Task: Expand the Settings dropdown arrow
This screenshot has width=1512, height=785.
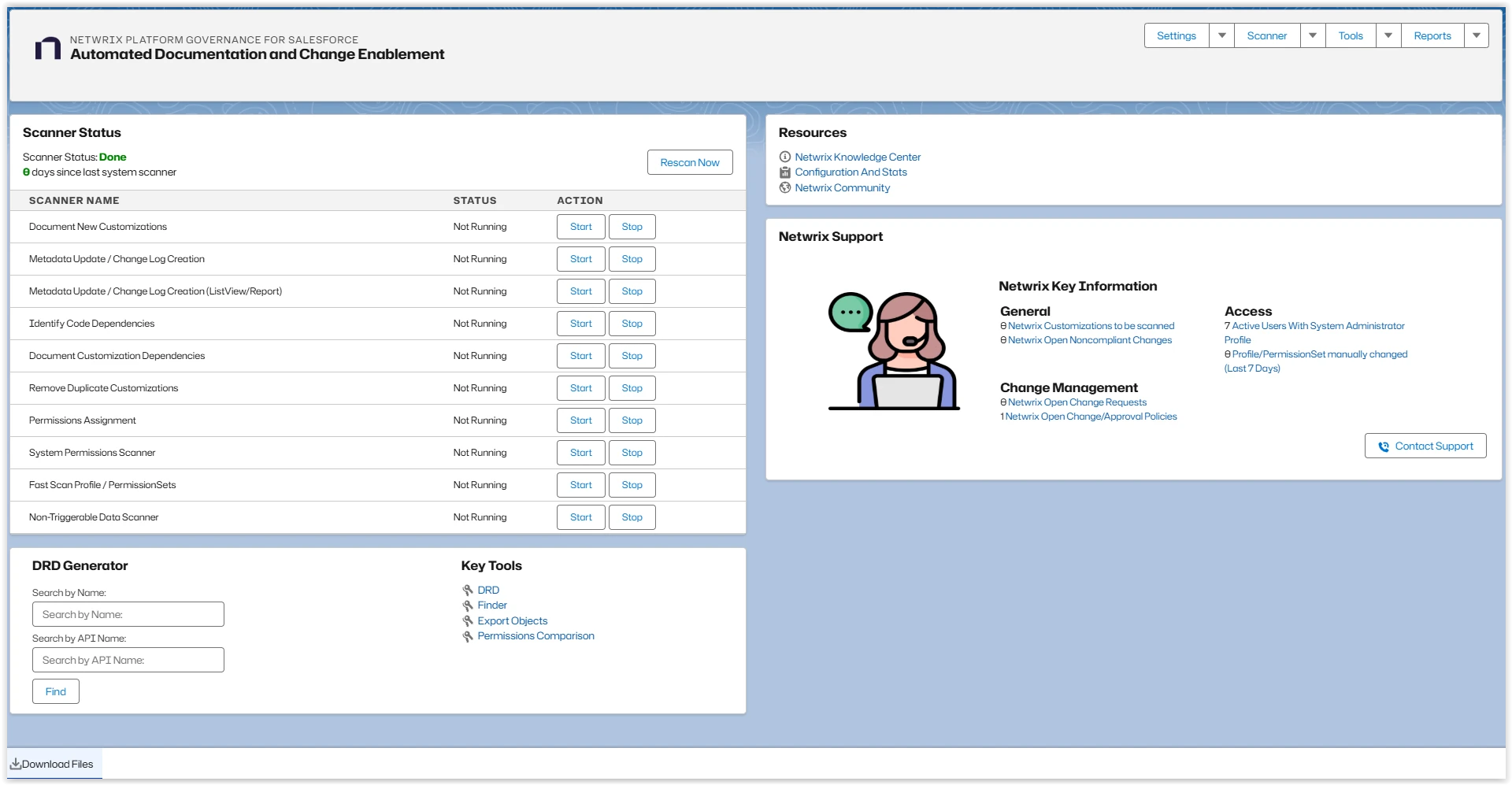Action: [1221, 35]
